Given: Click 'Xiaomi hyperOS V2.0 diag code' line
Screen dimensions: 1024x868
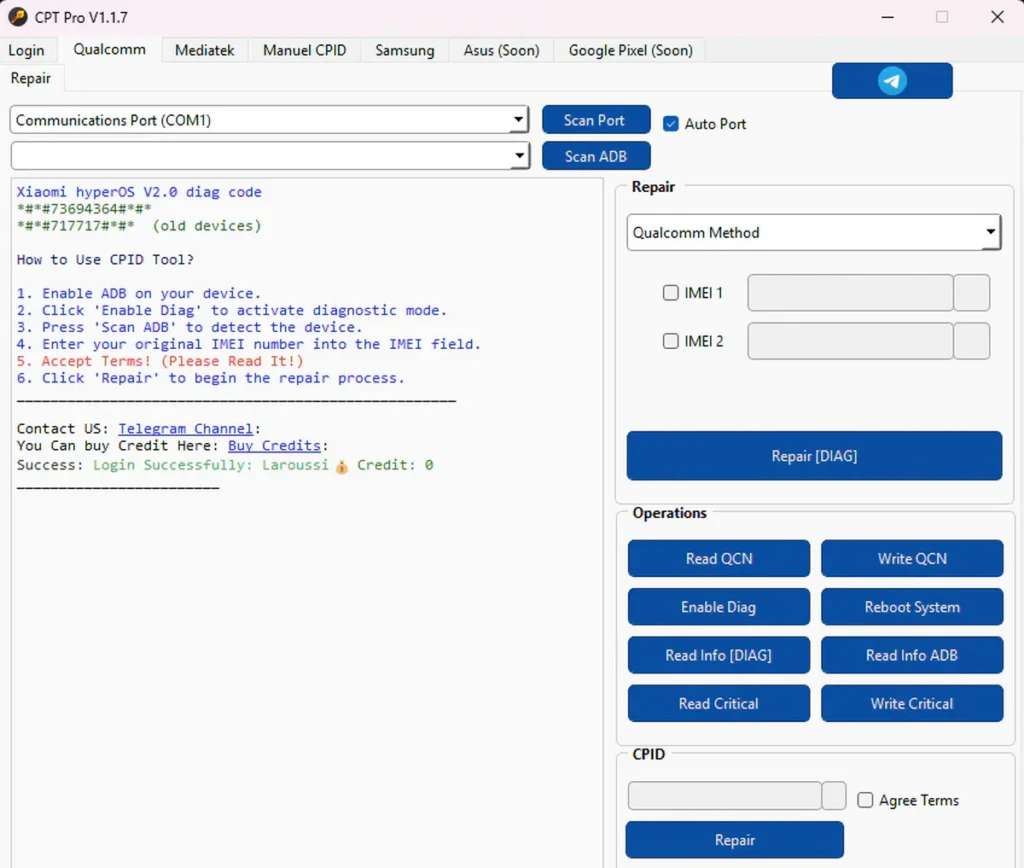Looking at the screenshot, I should click(139, 192).
